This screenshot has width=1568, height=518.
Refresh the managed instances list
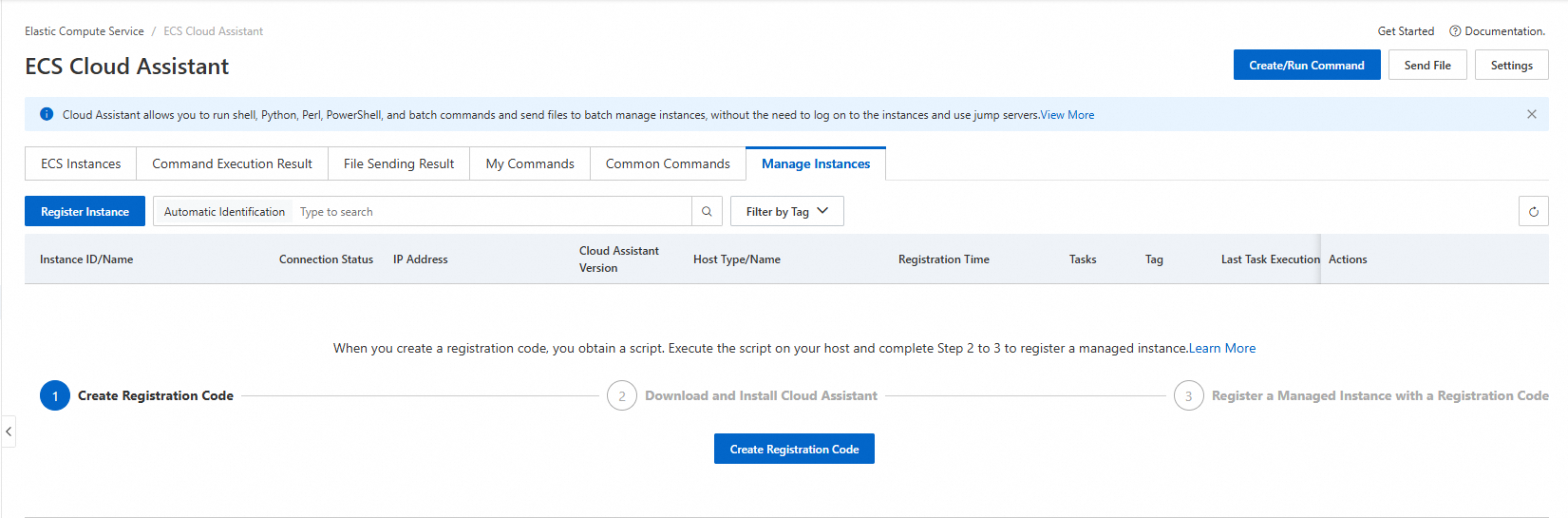1533,212
